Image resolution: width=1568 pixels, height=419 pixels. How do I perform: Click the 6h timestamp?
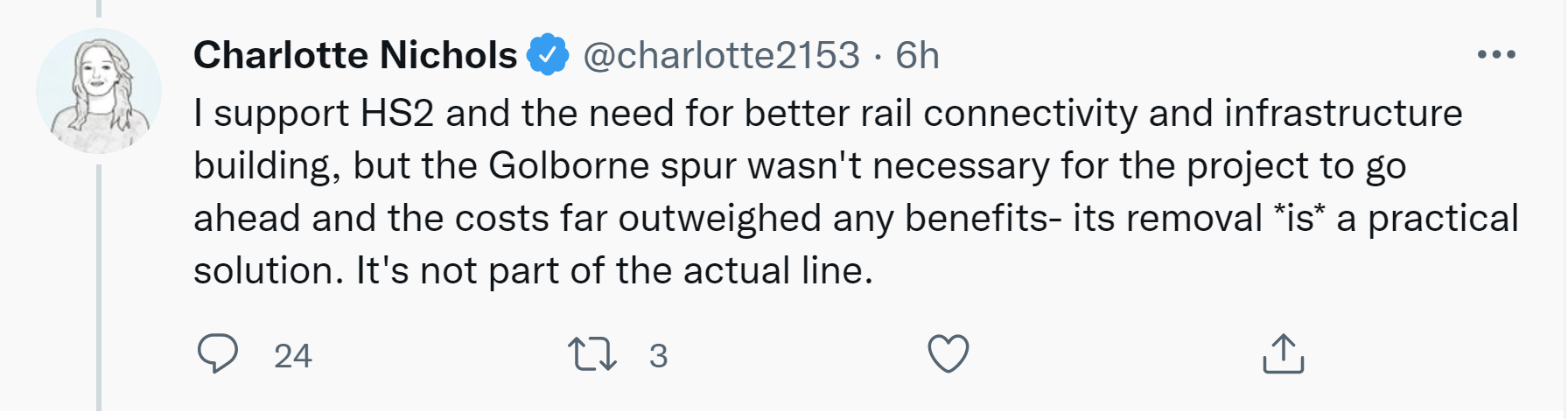tap(917, 55)
